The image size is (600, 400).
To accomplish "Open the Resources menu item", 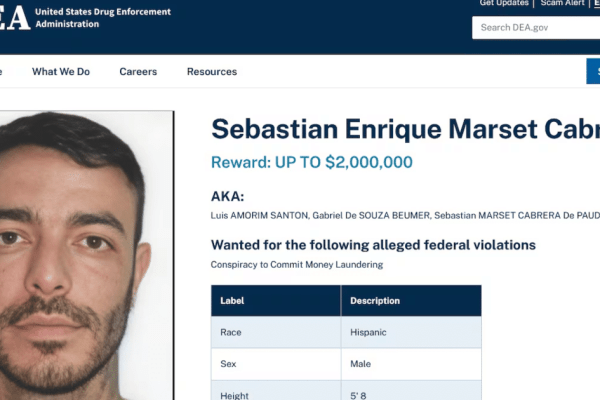I will [x=212, y=72].
